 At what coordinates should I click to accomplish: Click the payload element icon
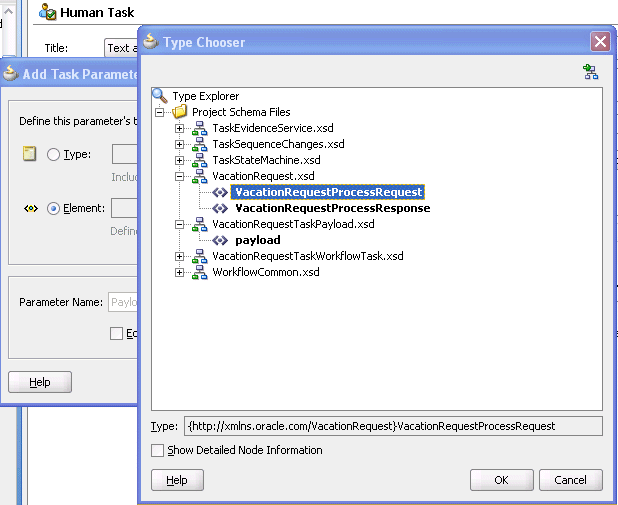pyautogui.click(x=220, y=240)
